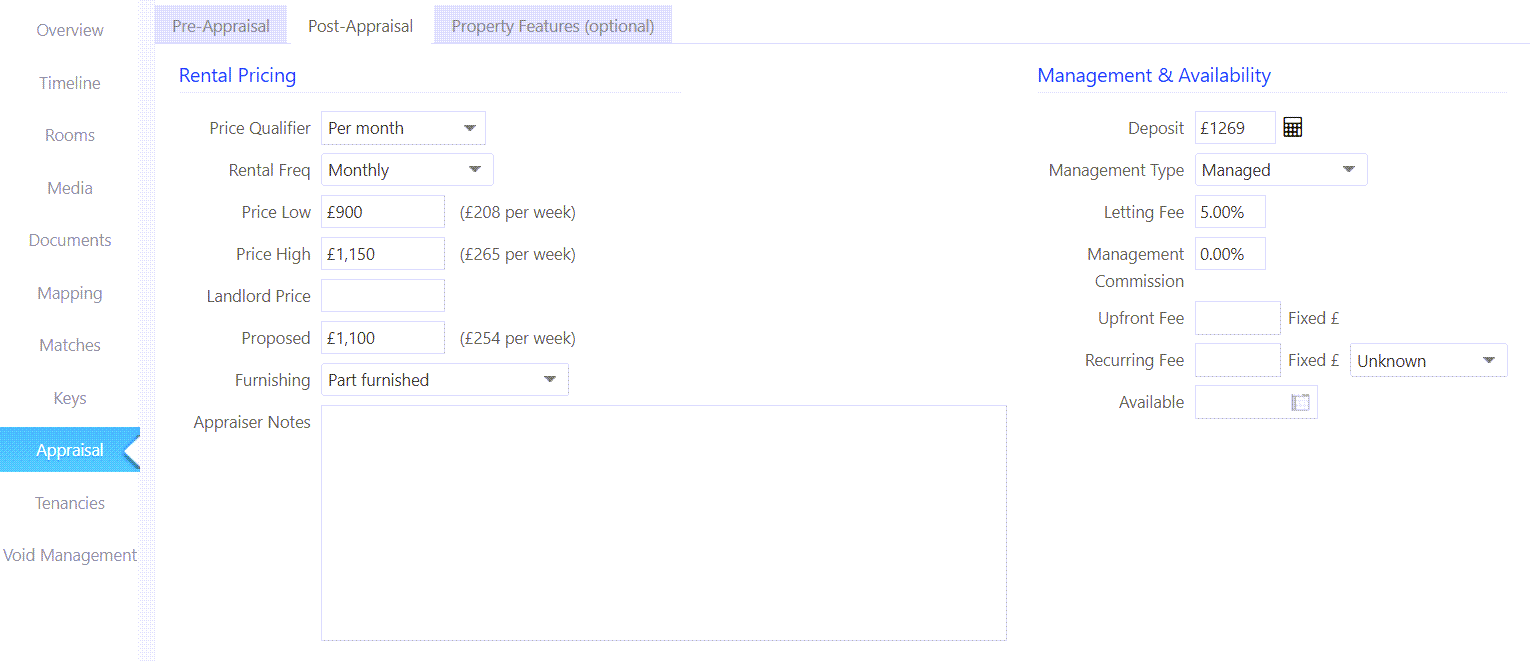This screenshot has width=1530, height=662.
Task: Click the Price High field
Action: pyautogui.click(x=383, y=254)
